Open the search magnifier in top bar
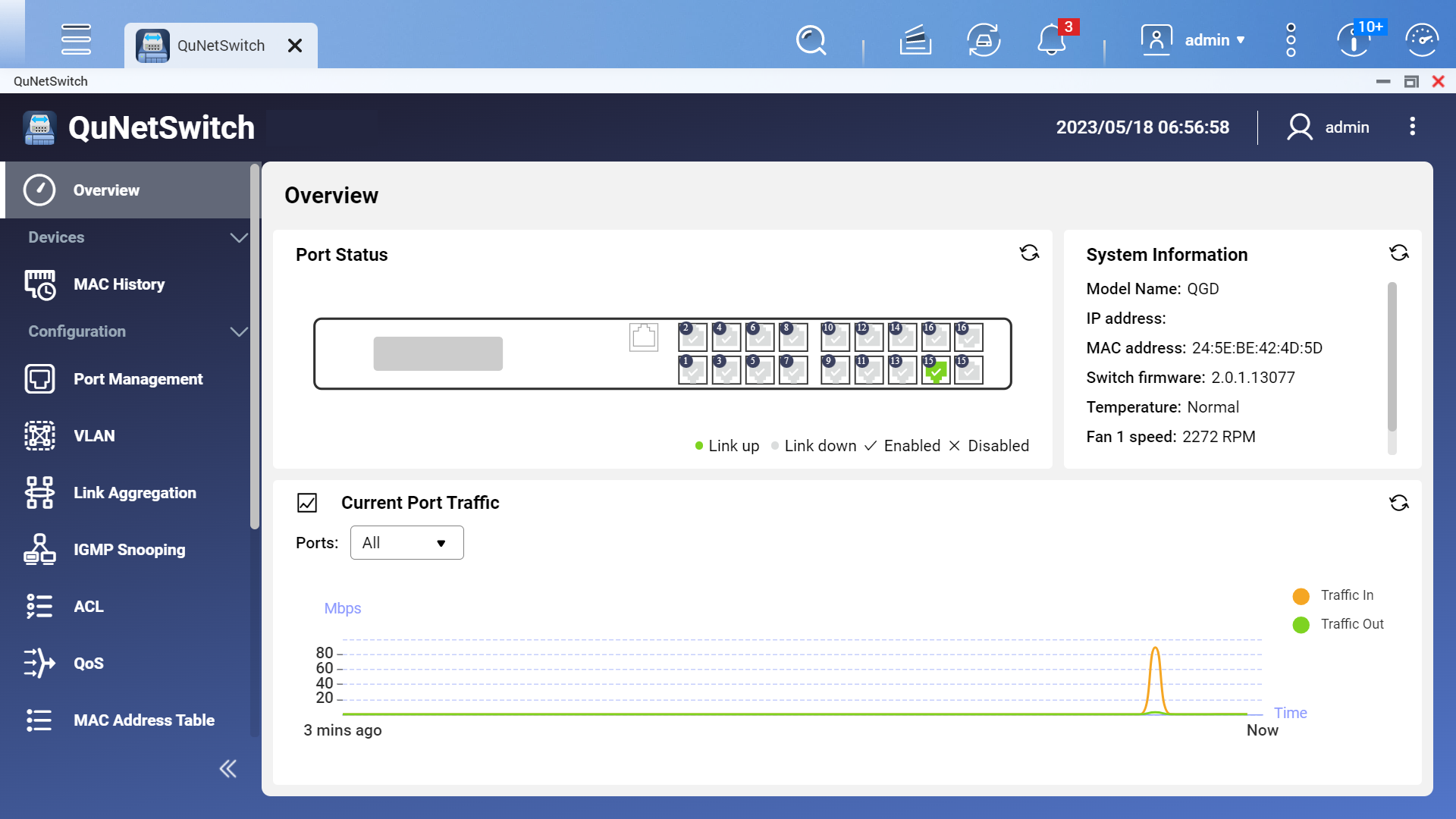The width and height of the screenshot is (1456, 819). [811, 40]
